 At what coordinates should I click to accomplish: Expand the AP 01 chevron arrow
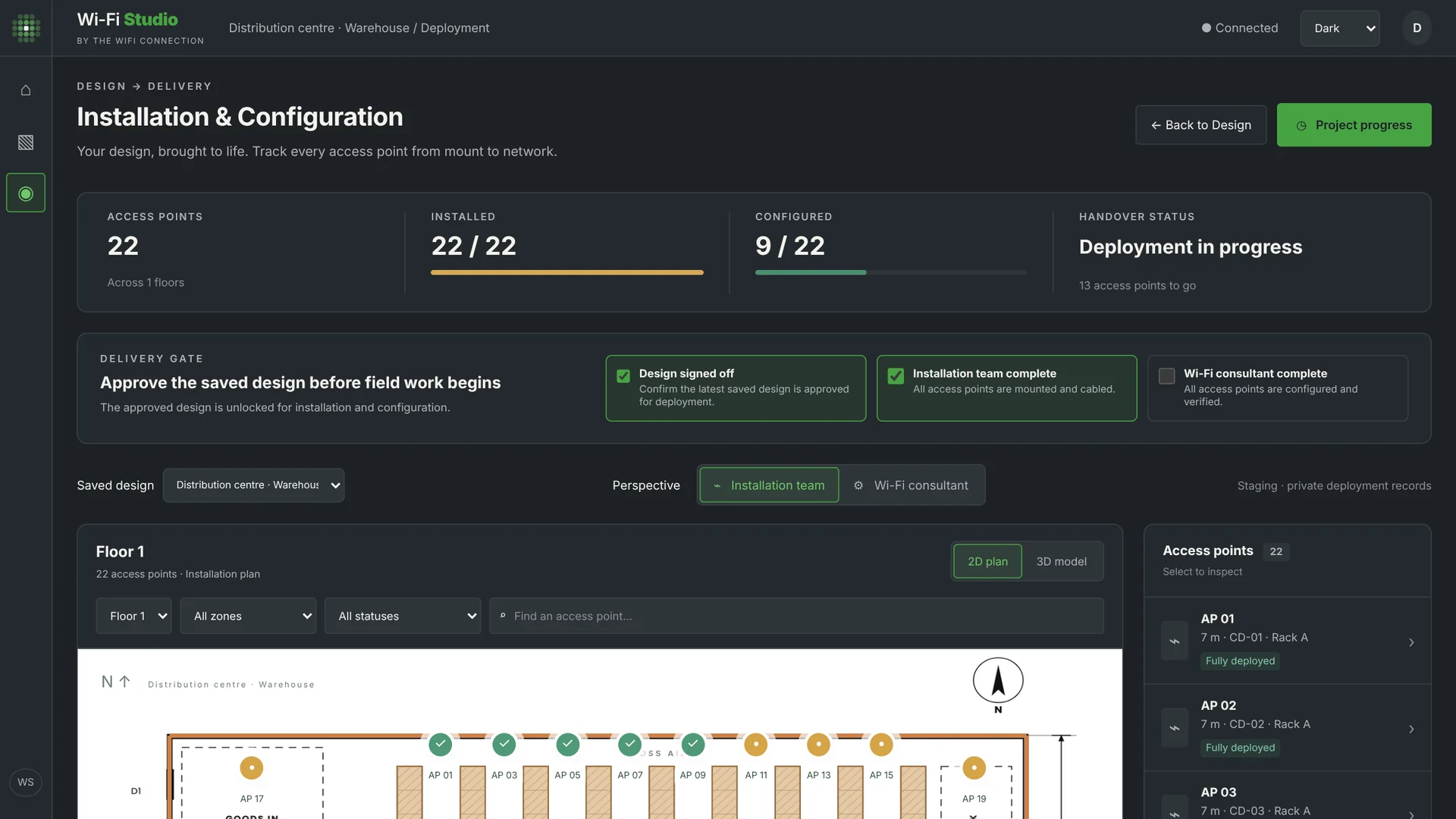tap(1411, 642)
